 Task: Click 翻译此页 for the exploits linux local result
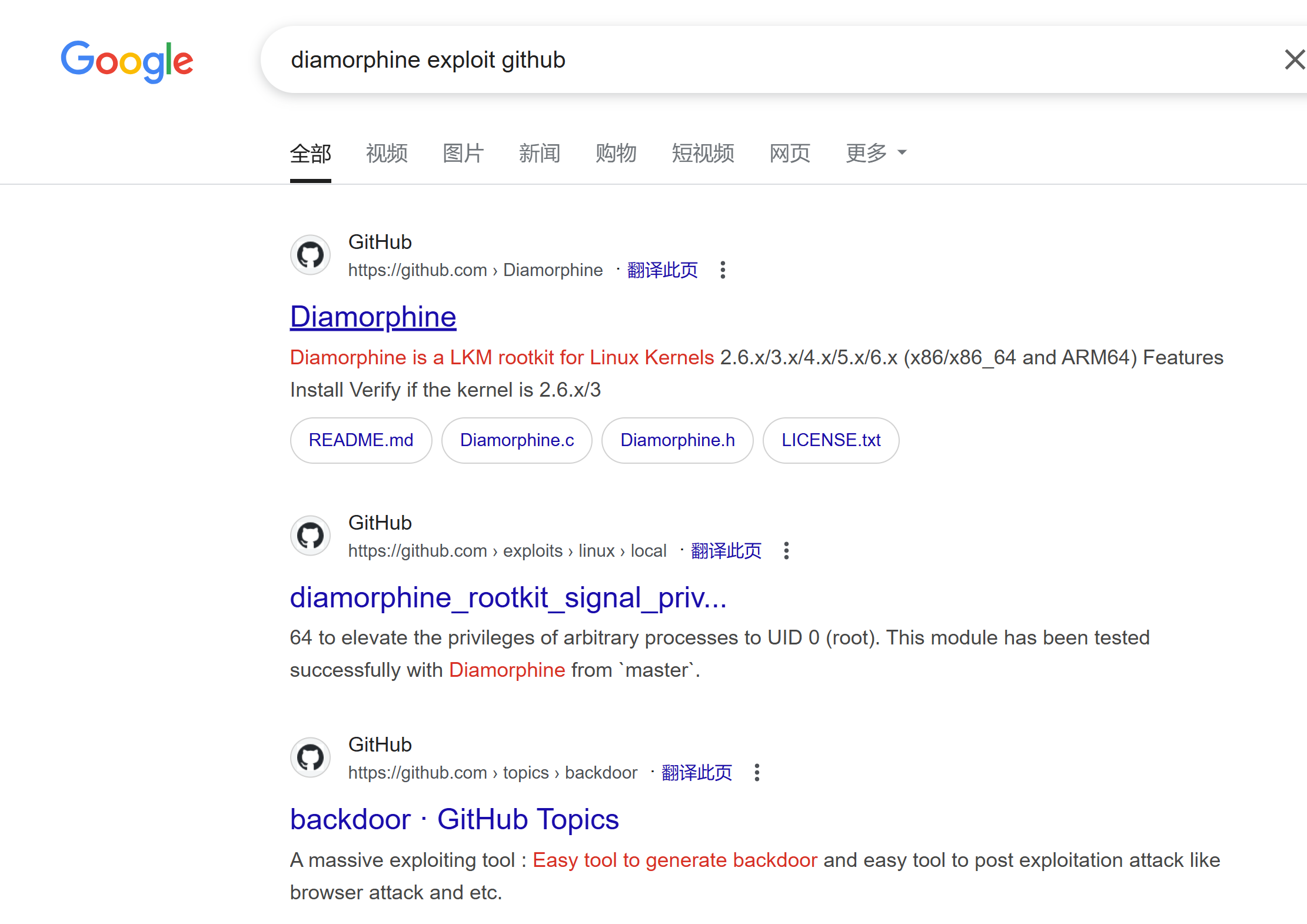pyautogui.click(x=726, y=551)
